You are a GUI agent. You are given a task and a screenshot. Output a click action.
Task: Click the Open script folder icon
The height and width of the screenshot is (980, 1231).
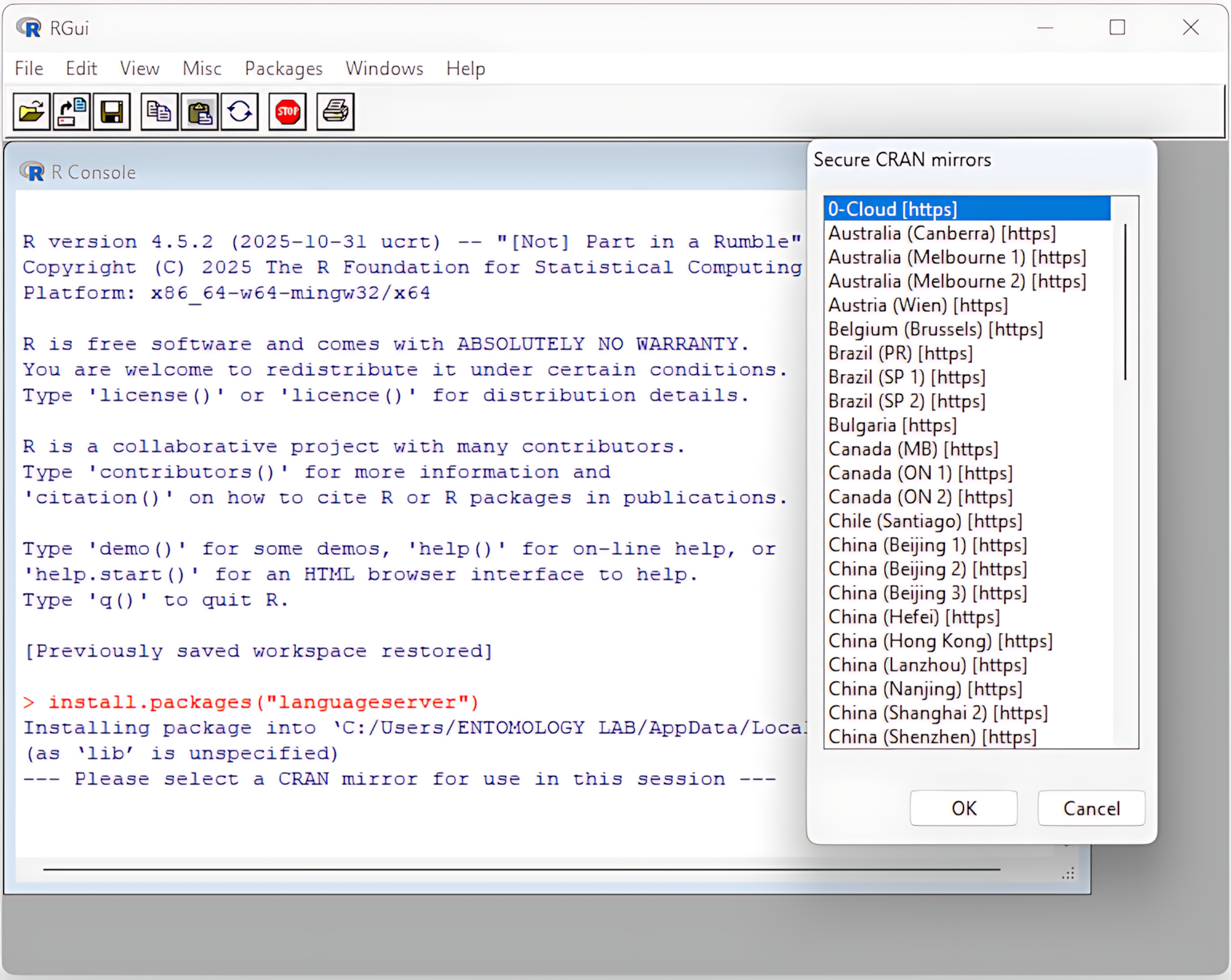[x=32, y=112]
